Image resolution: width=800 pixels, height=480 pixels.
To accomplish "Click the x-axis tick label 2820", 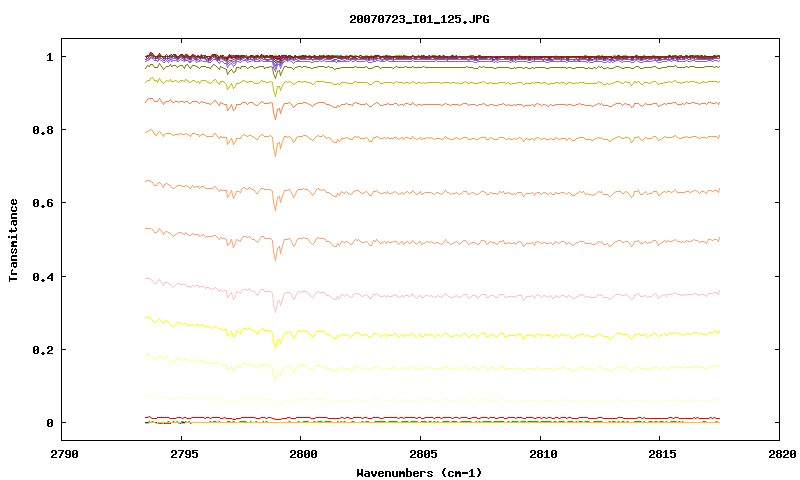I will [x=782, y=454].
